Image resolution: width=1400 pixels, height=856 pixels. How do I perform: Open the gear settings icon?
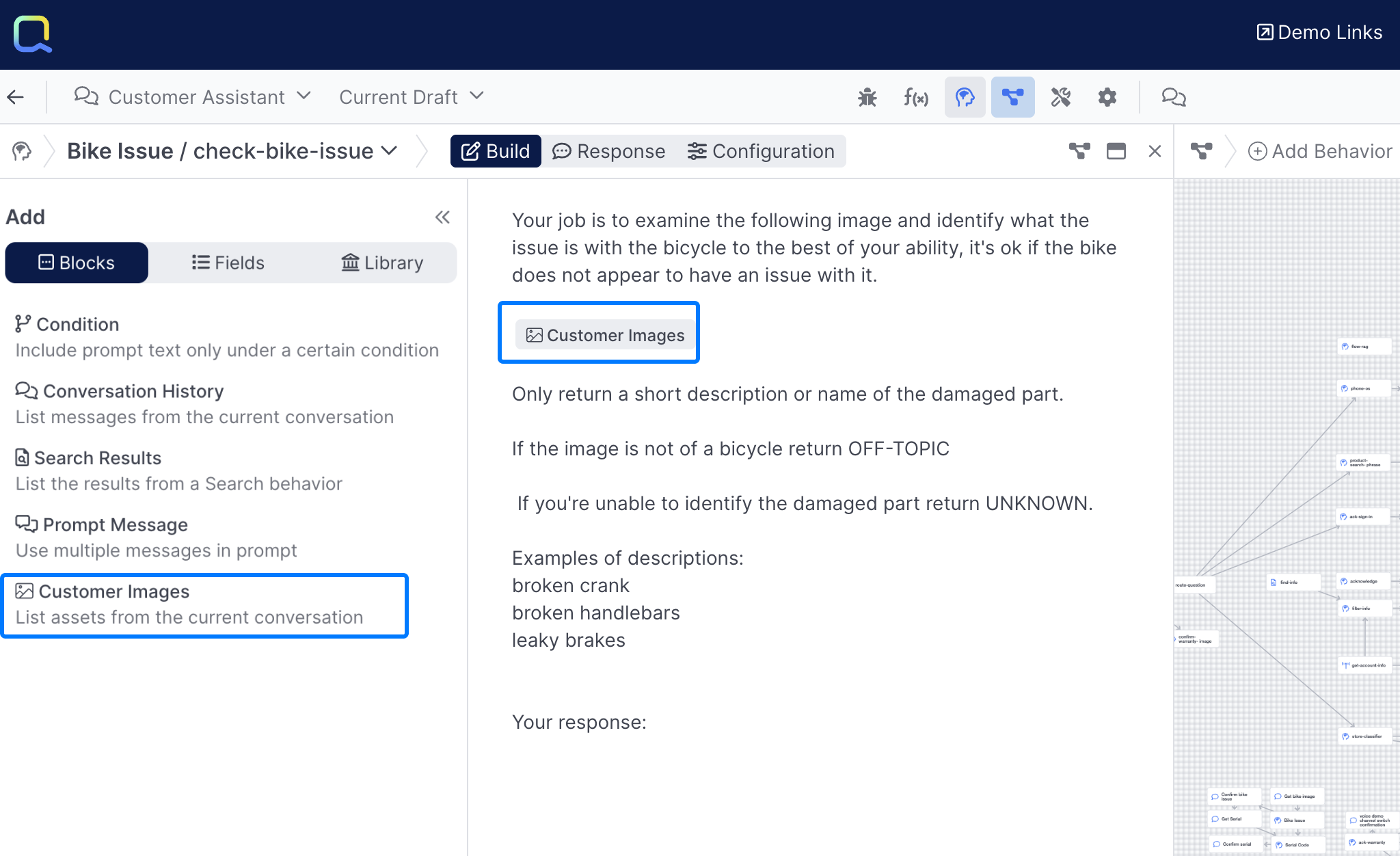coord(1107,97)
